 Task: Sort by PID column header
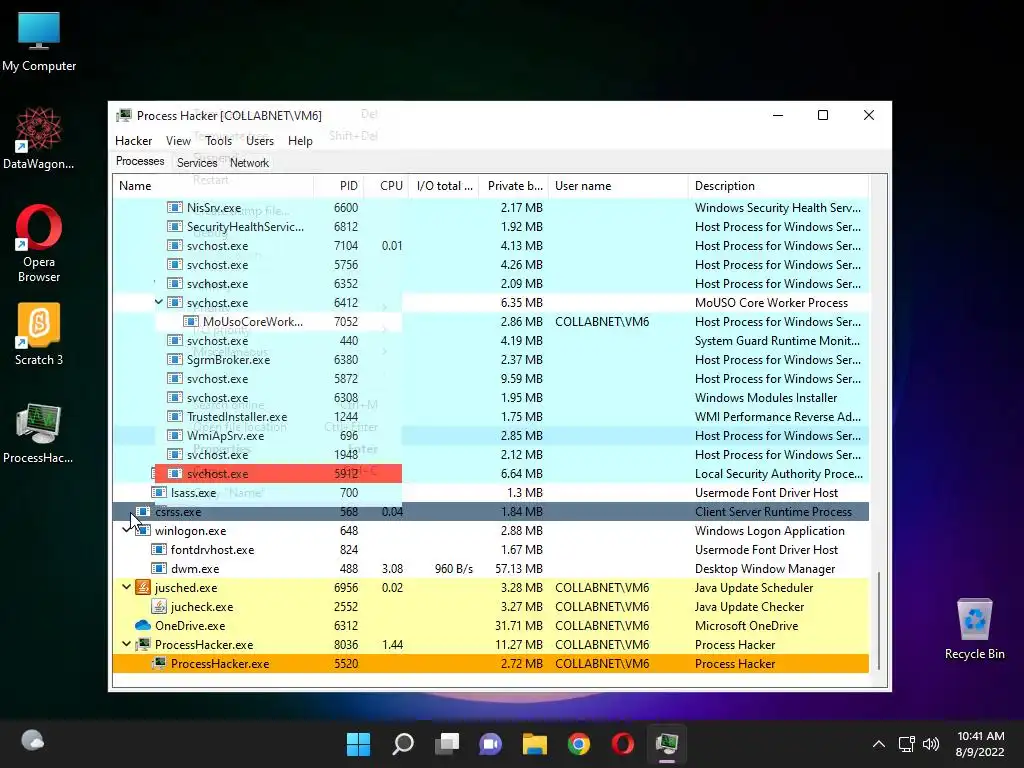pyautogui.click(x=339, y=185)
